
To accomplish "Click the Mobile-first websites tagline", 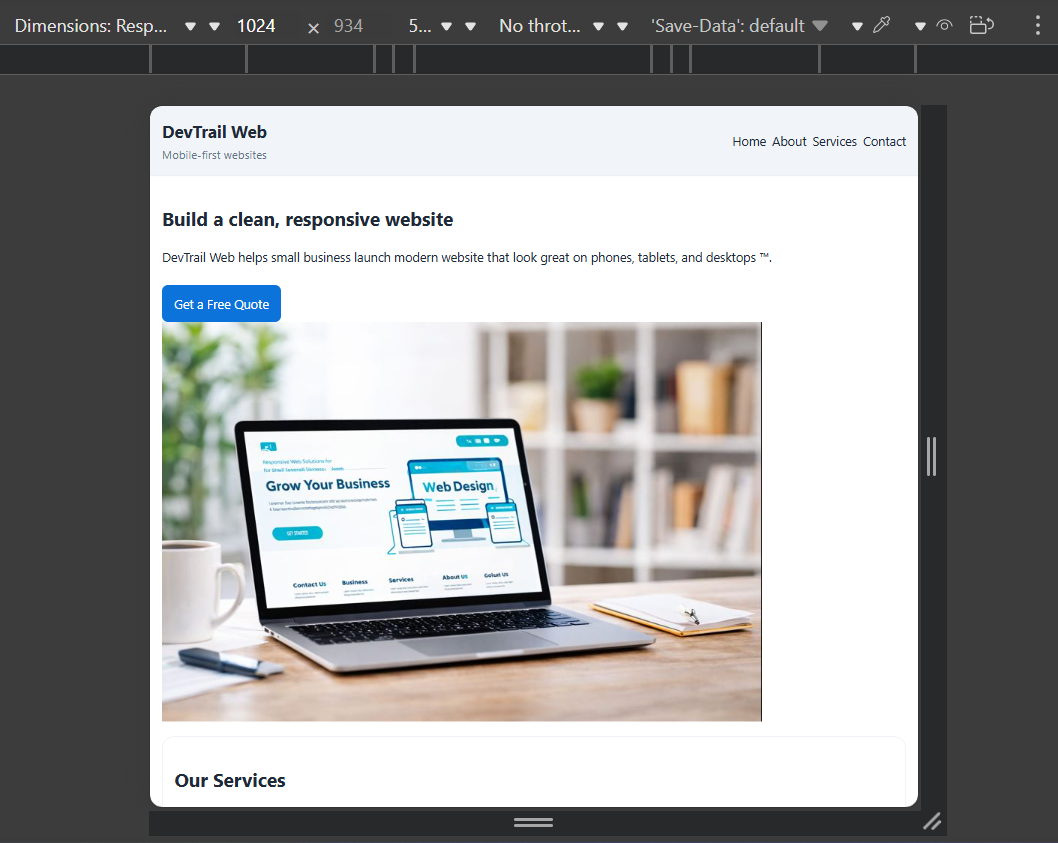I will (x=215, y=155).
